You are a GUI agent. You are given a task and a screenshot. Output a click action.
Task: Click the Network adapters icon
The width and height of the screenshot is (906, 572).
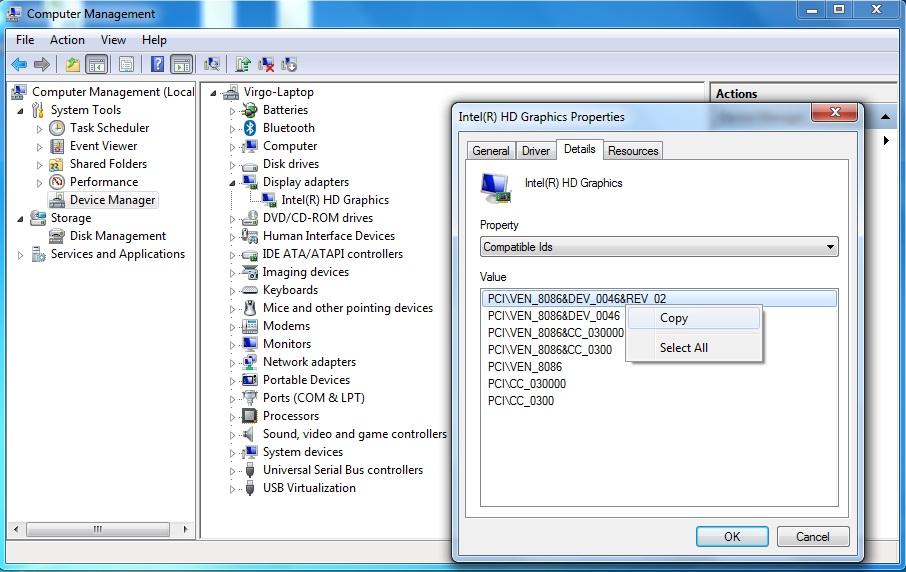coord(250,362)
